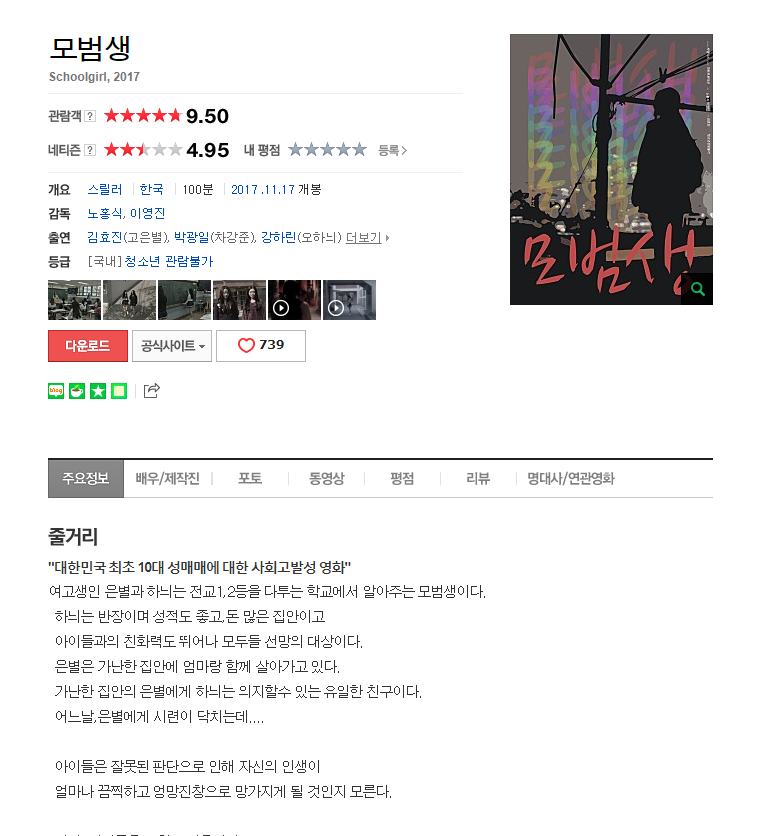Open director 노홍식 link
Image resolution: width=768 pixels, height=836 pixels.
click(x=106, y=213)
